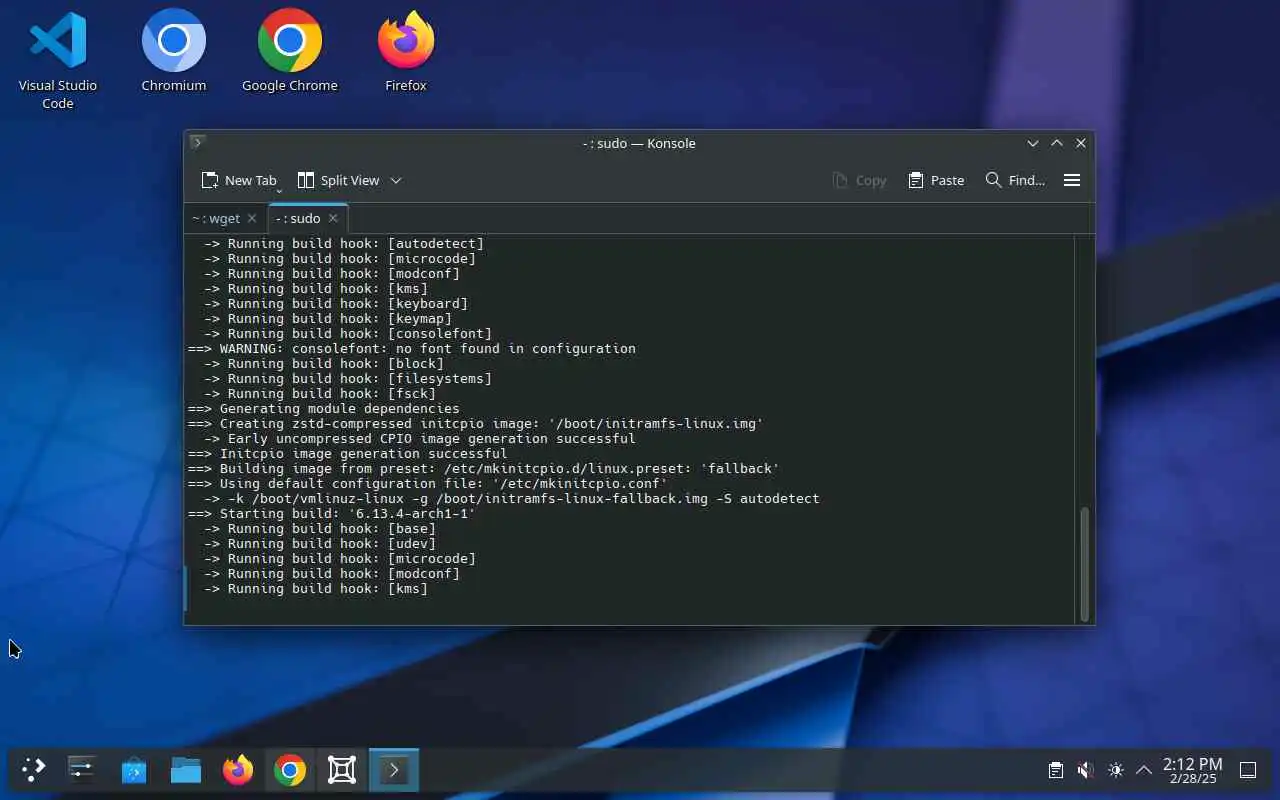The width and height of the screenshot is (1280, 800).
Task: Open a New Tab in Konsole
Action: coord(239,180)
